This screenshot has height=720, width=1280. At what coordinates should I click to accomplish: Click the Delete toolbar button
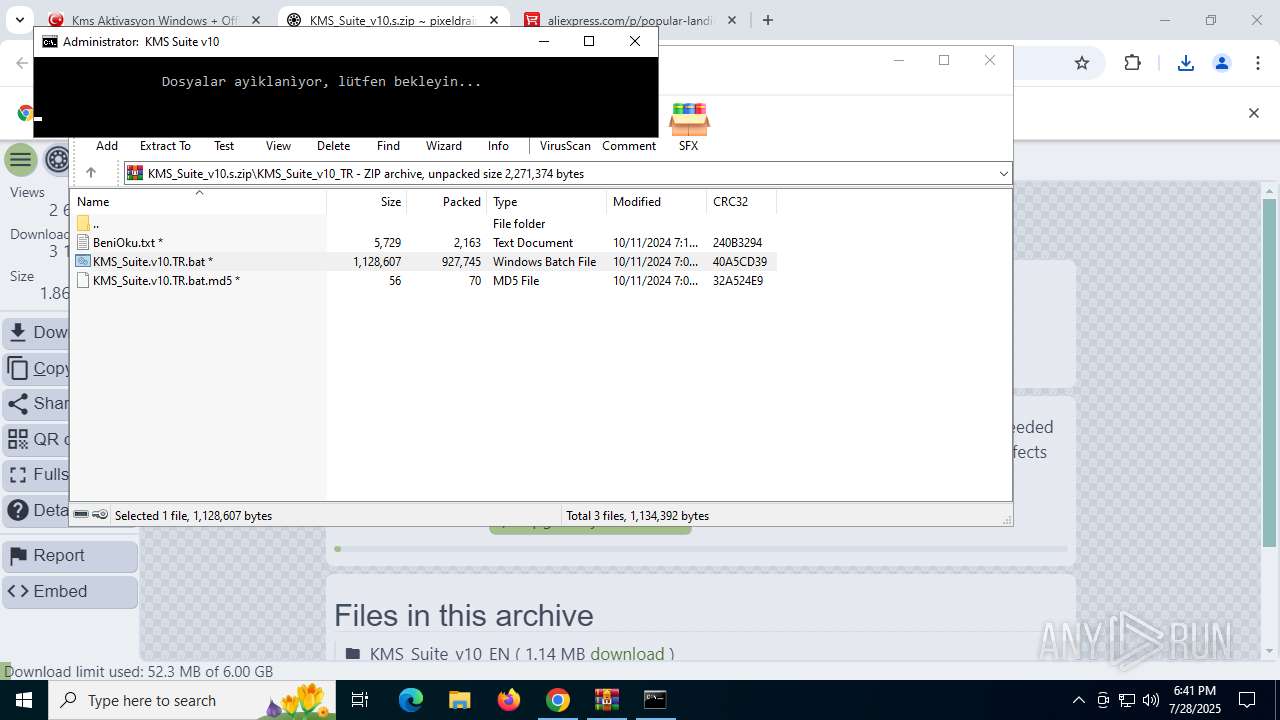click(x=333, y=146)
